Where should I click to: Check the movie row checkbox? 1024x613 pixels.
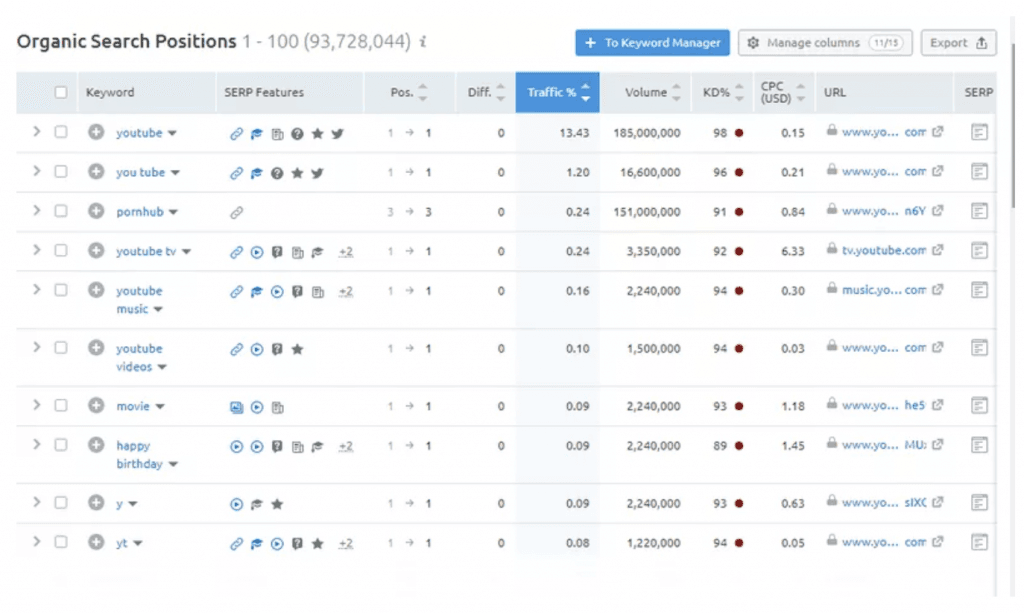pyautogui.click(x=61, y=405)
